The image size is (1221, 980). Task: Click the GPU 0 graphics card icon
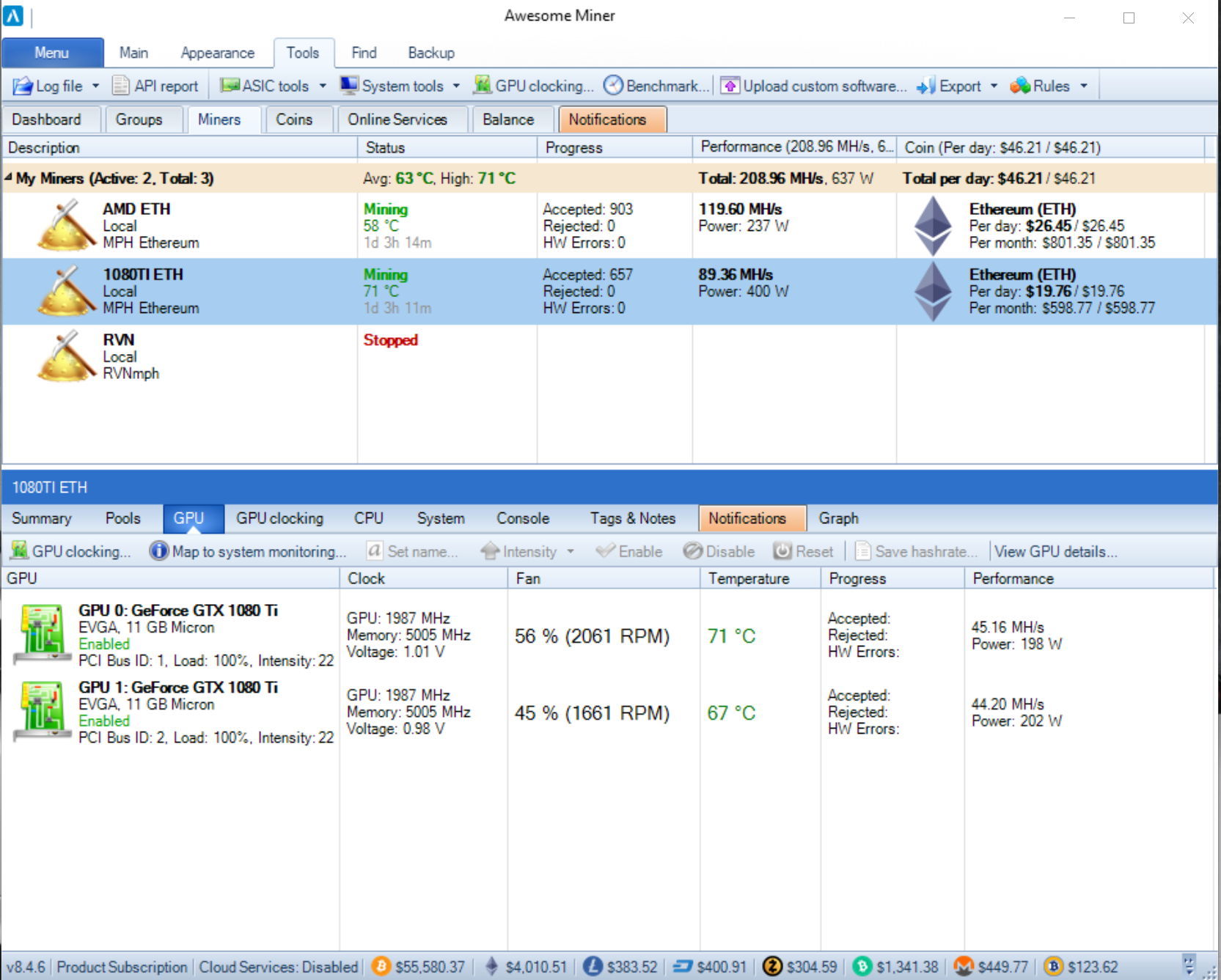pos(43,635)
